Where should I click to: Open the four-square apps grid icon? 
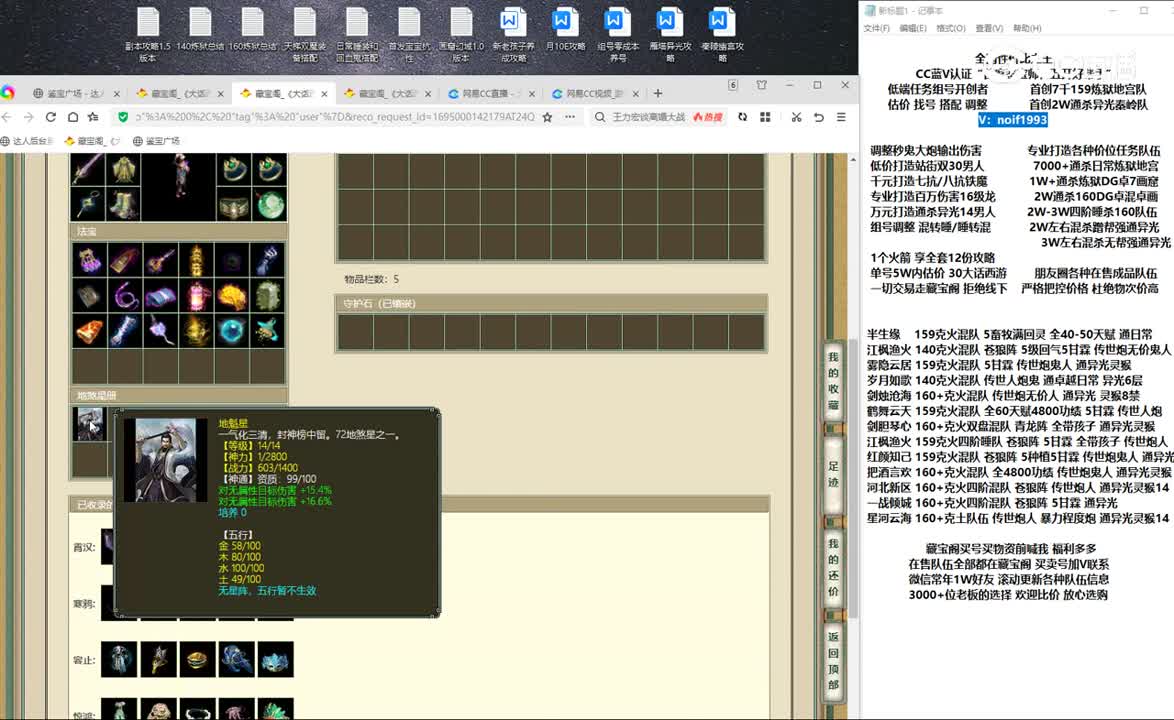tap(765, 117)
